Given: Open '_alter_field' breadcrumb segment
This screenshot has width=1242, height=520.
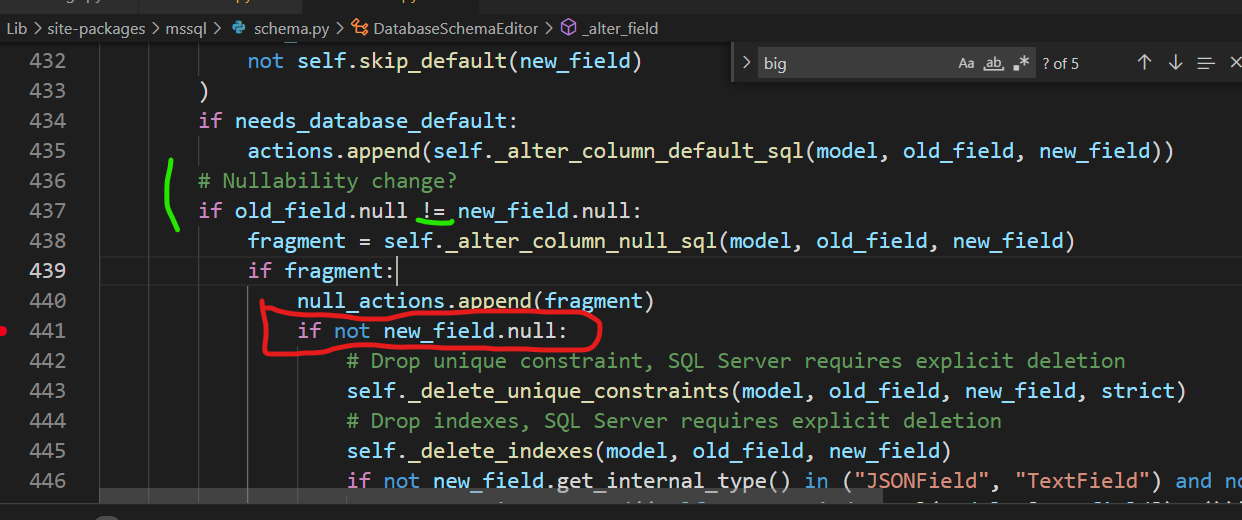Looking at the screenshot, I should [x=621, y=28].
